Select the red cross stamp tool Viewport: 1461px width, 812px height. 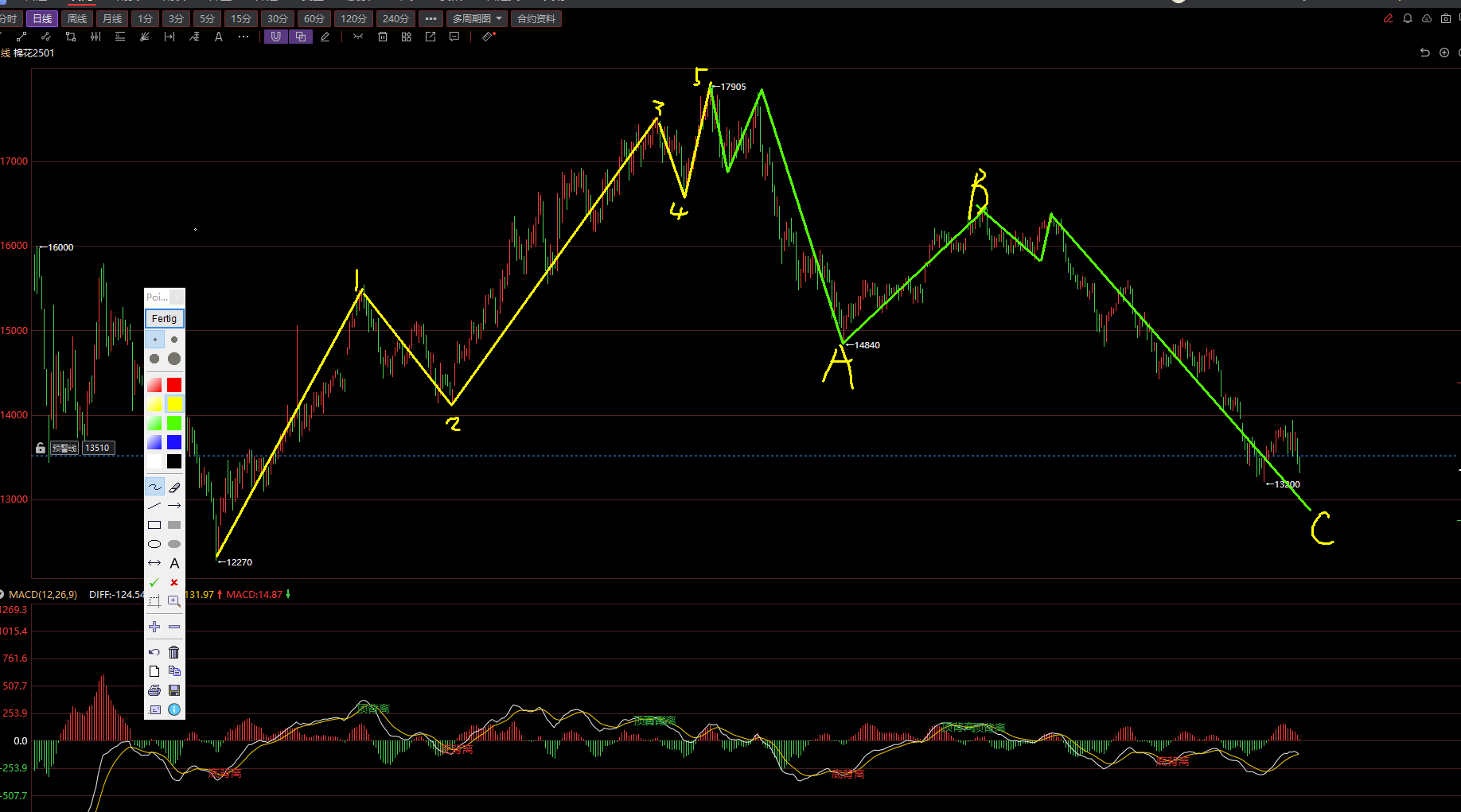(x=174, y=582)
